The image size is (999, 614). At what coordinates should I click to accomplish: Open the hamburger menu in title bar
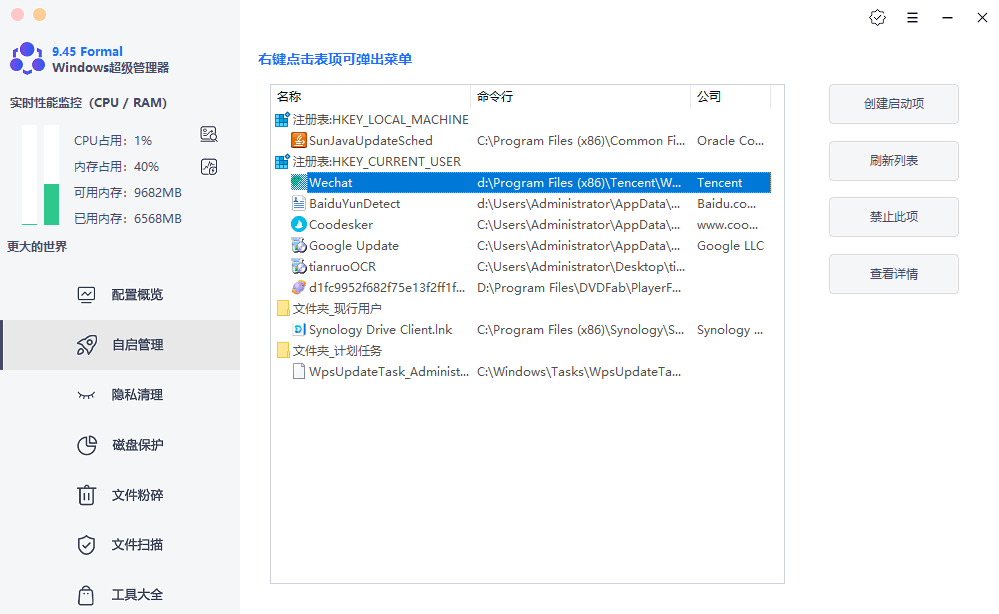(912, 17)
